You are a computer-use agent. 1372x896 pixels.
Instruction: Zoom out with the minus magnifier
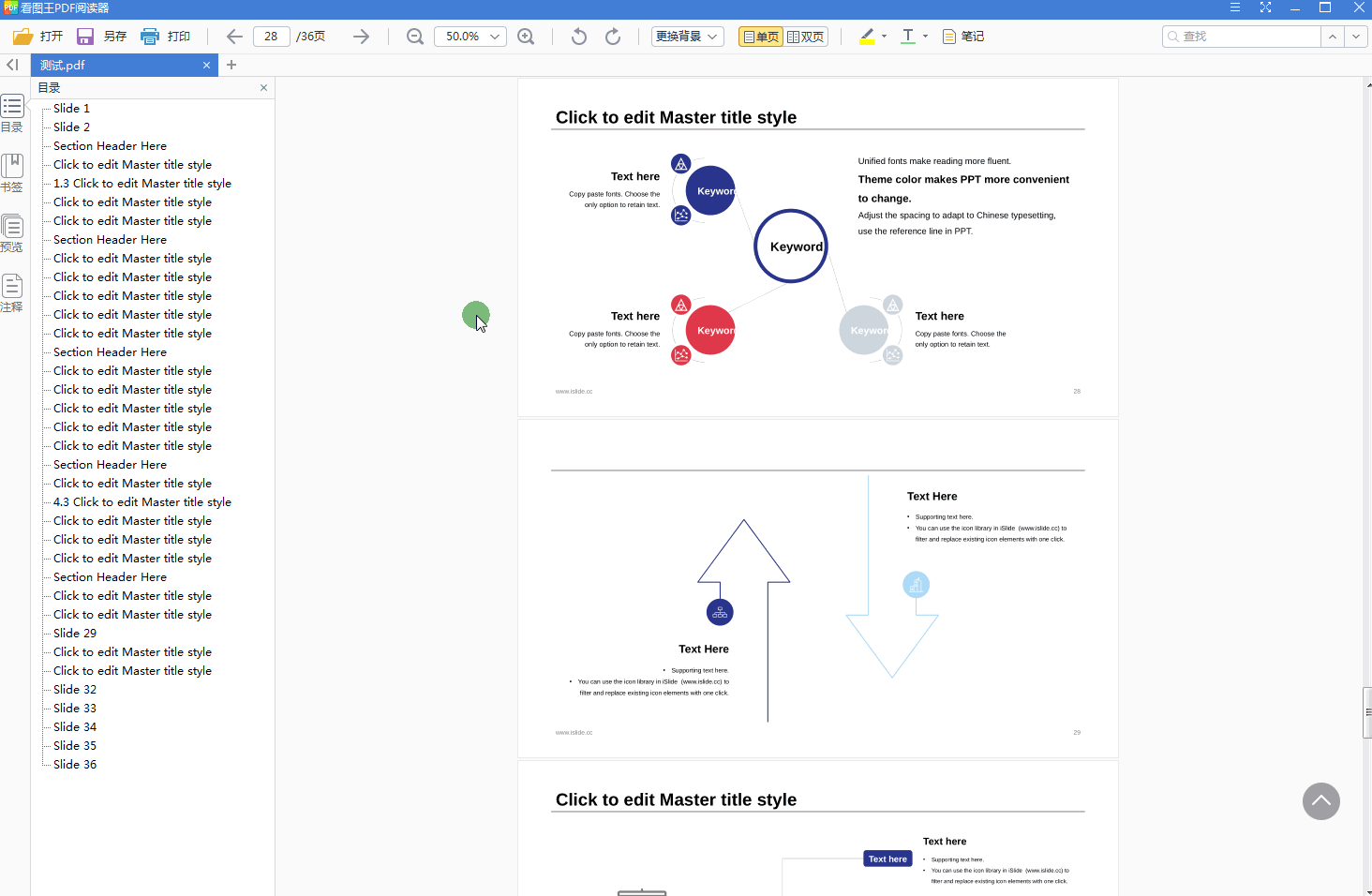pyautogui.click(x=415, y=37)
